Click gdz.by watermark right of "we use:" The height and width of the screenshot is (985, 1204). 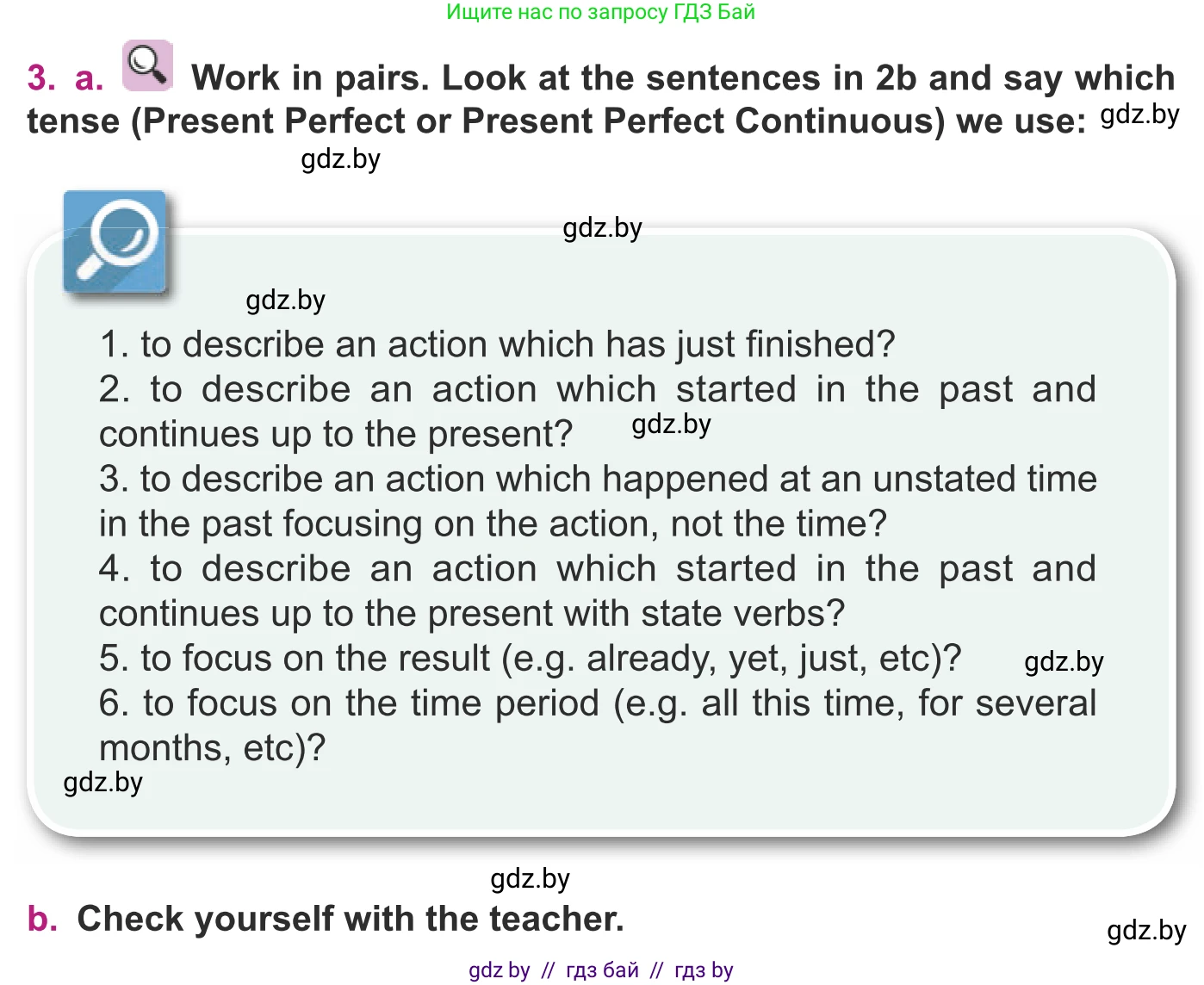pyautogui.click(x=1139, y=115)
